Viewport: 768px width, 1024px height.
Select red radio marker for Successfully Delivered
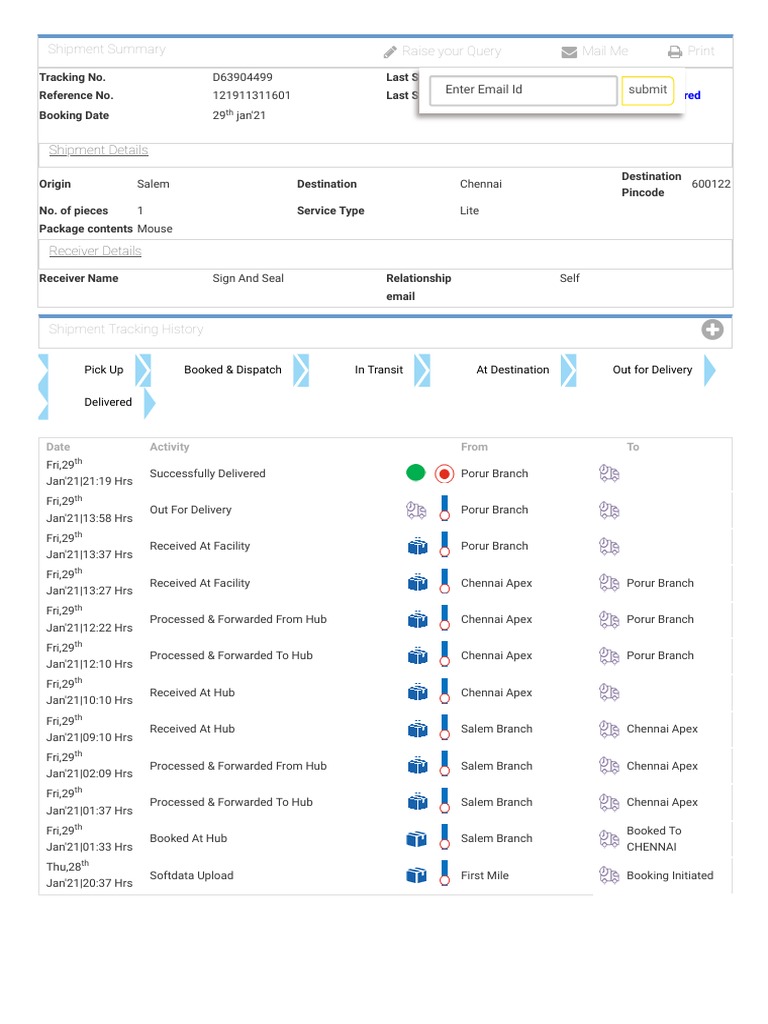click(x=444, y=474)
